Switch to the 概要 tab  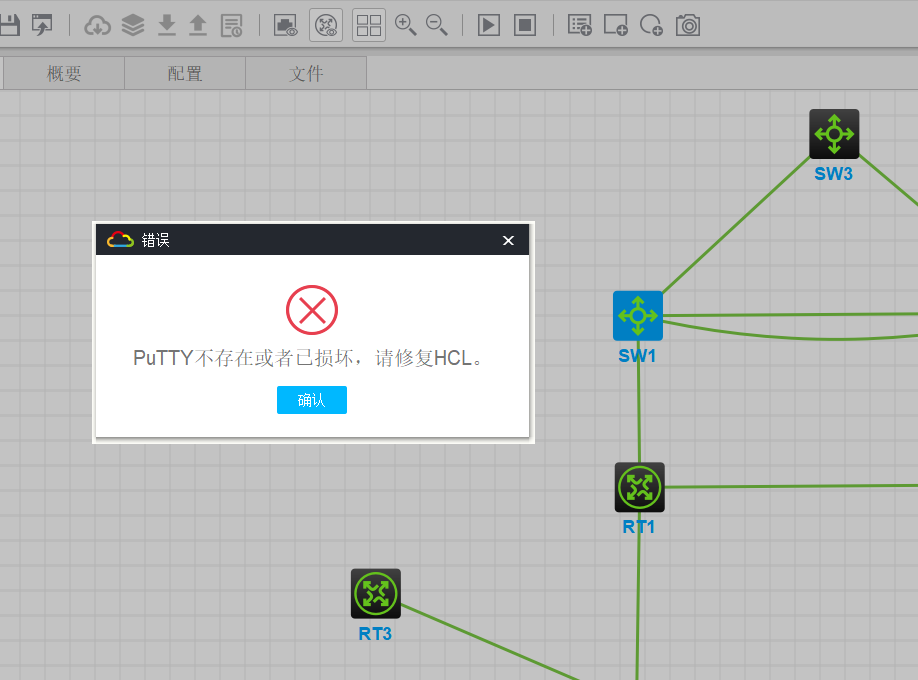64,73
